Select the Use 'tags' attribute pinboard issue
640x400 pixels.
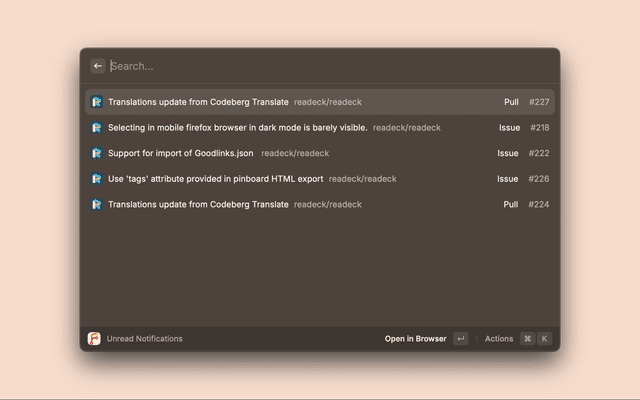(215, 179)
